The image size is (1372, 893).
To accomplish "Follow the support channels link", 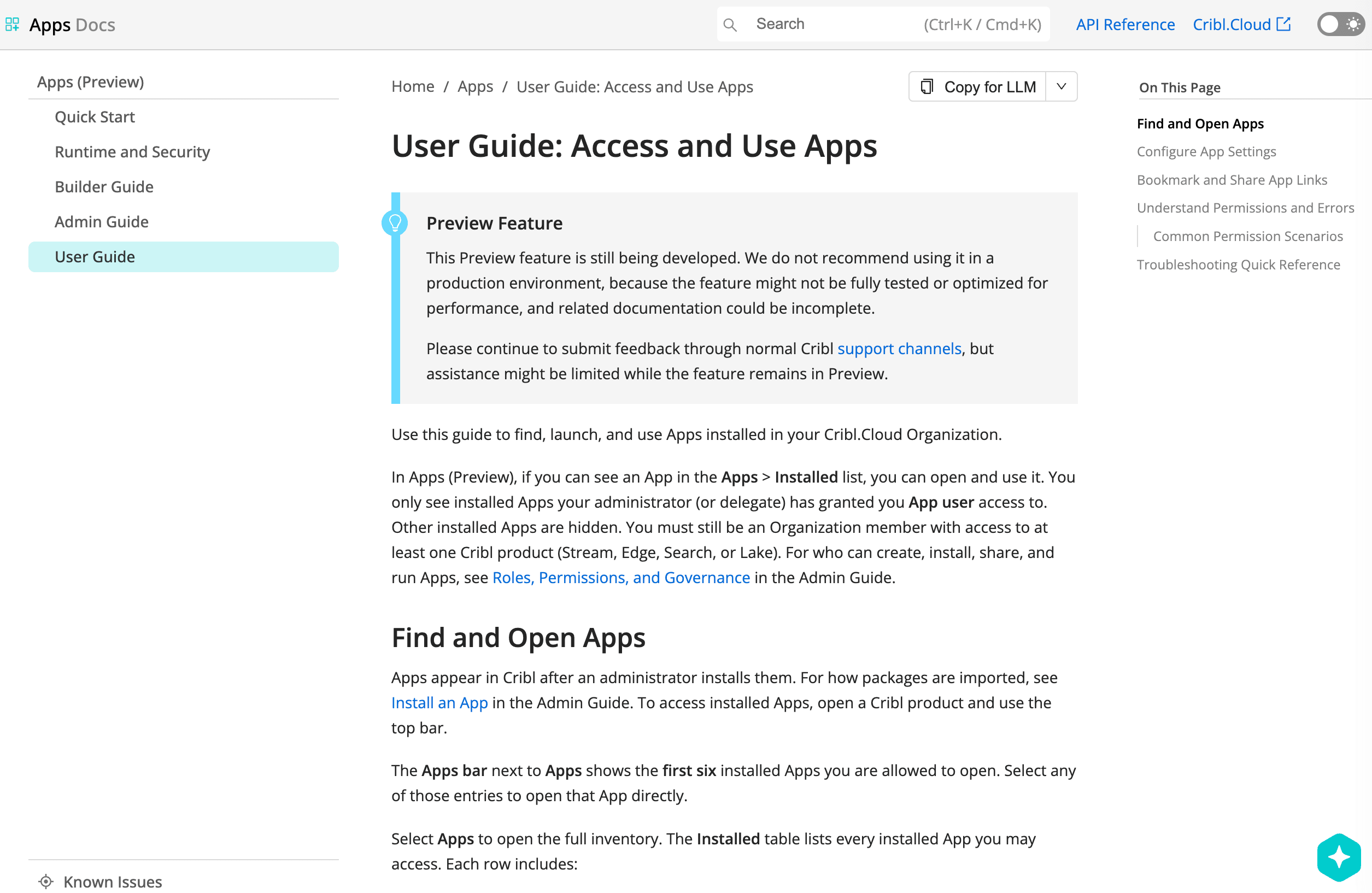I will (899, 348).
